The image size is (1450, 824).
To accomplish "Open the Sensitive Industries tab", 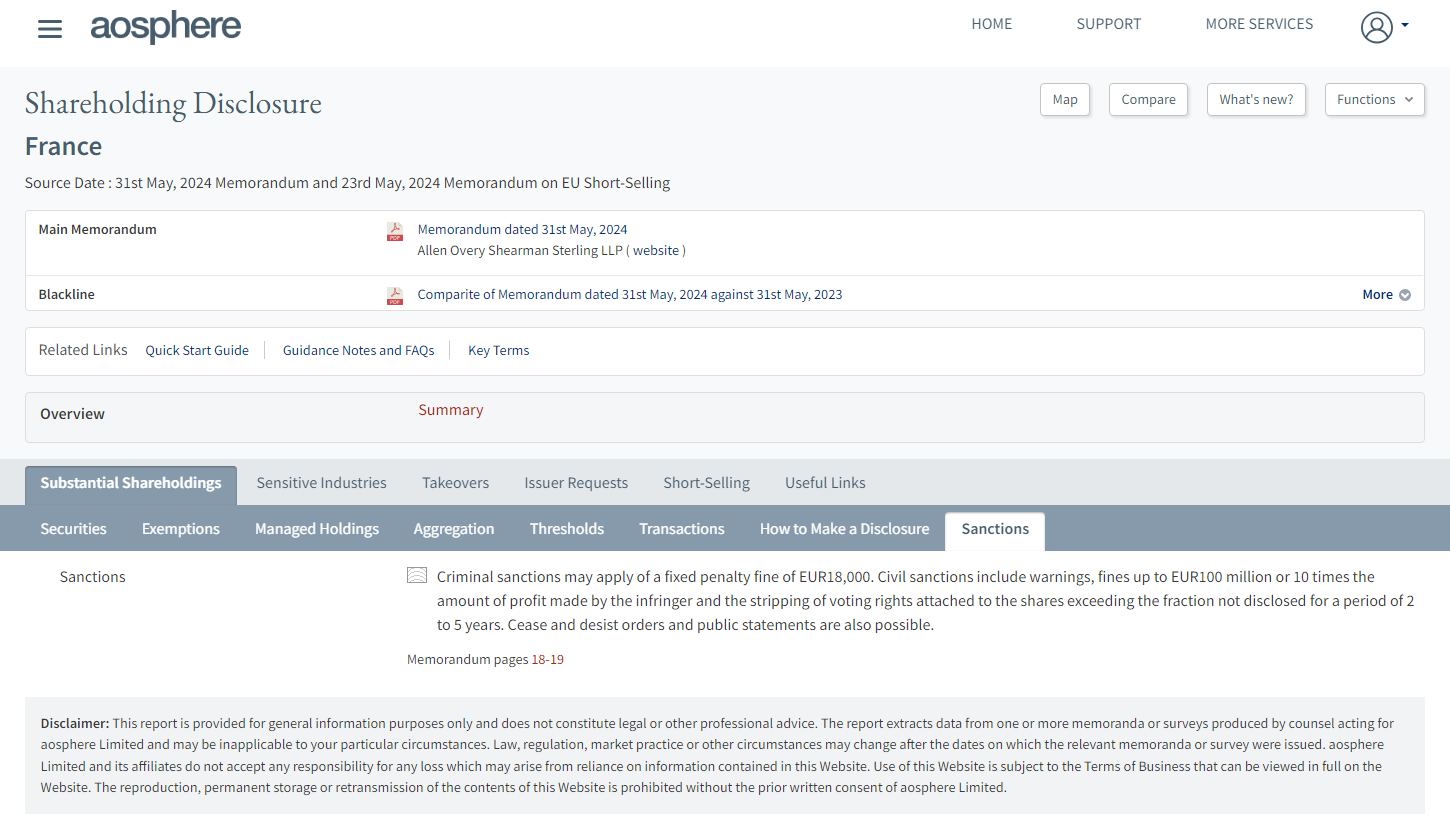I will 321,483.
